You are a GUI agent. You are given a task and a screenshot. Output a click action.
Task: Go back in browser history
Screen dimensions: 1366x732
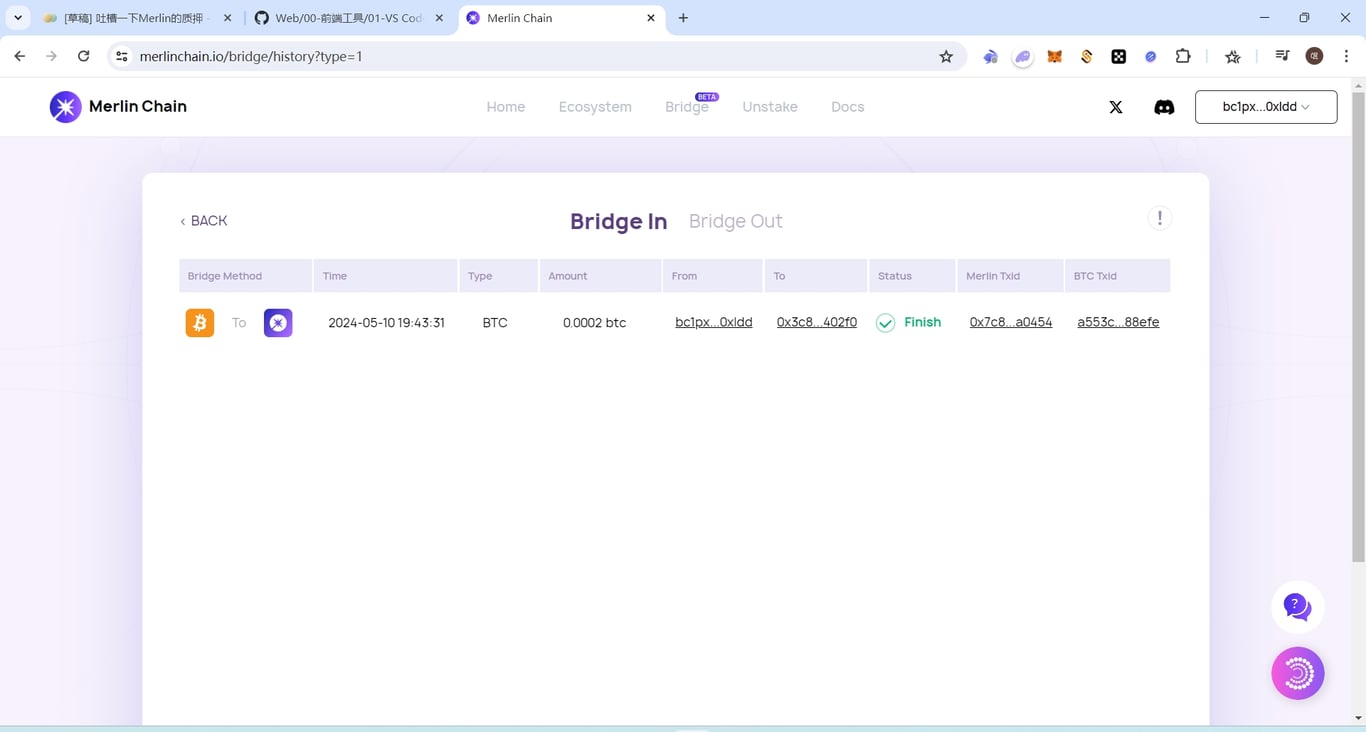(20, 57)
